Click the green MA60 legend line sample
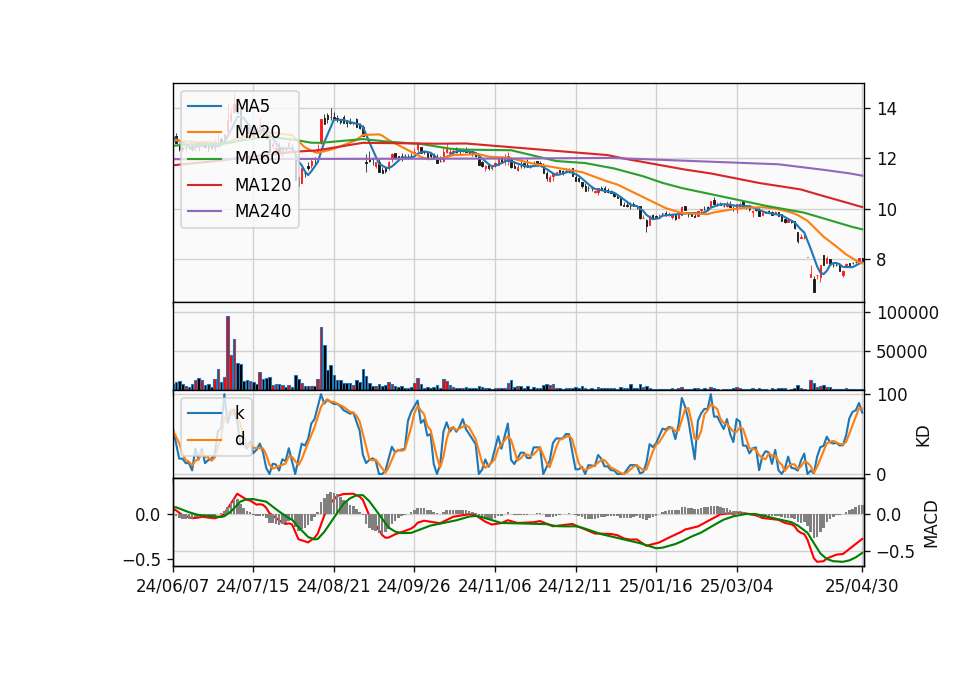 pos(204,159)
